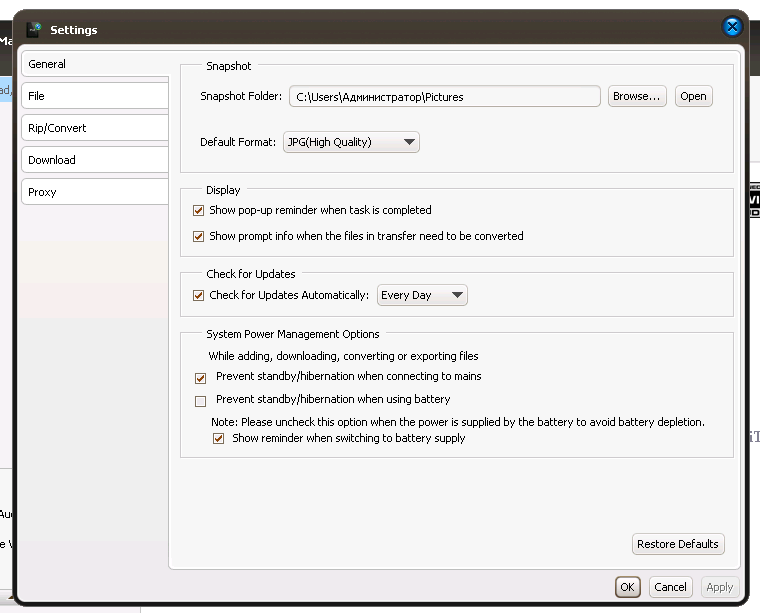Open the File settings tab
This screenshot has width=760, height=613.
coord(95,96)
